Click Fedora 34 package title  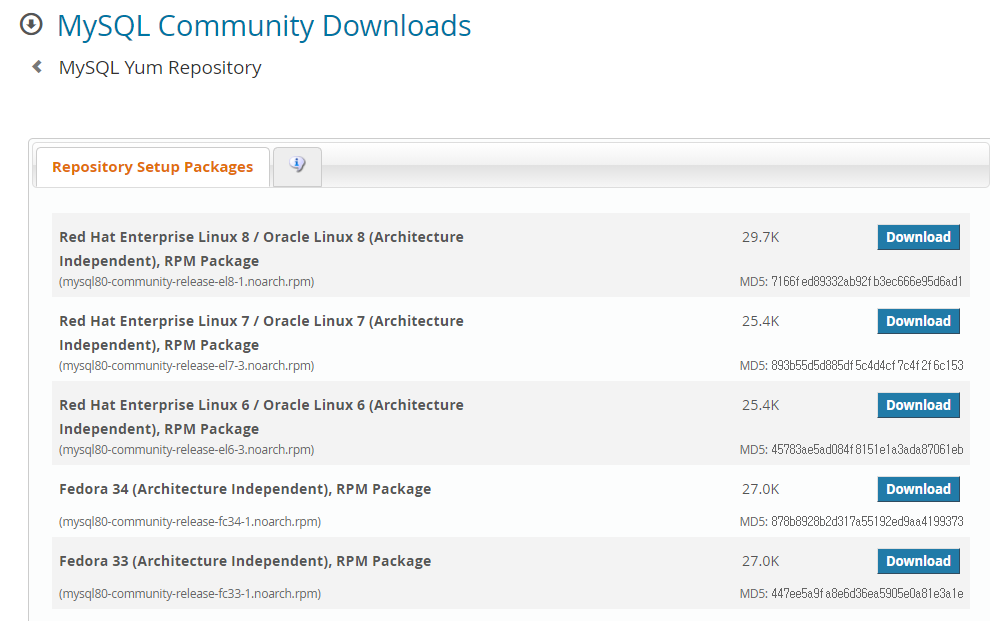[x=245, y=489]
